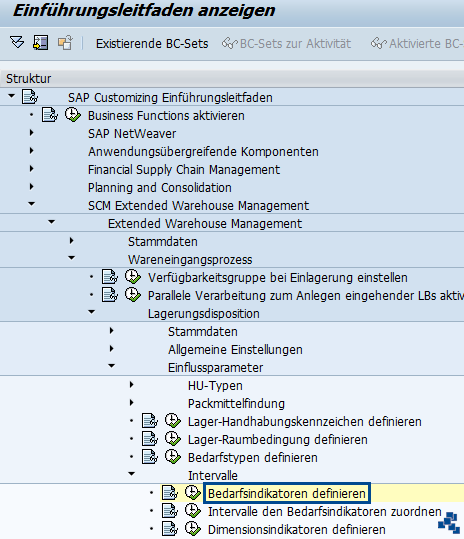
Task: Select SCM Extended Warehouse Management label
Action: (198, 206)
